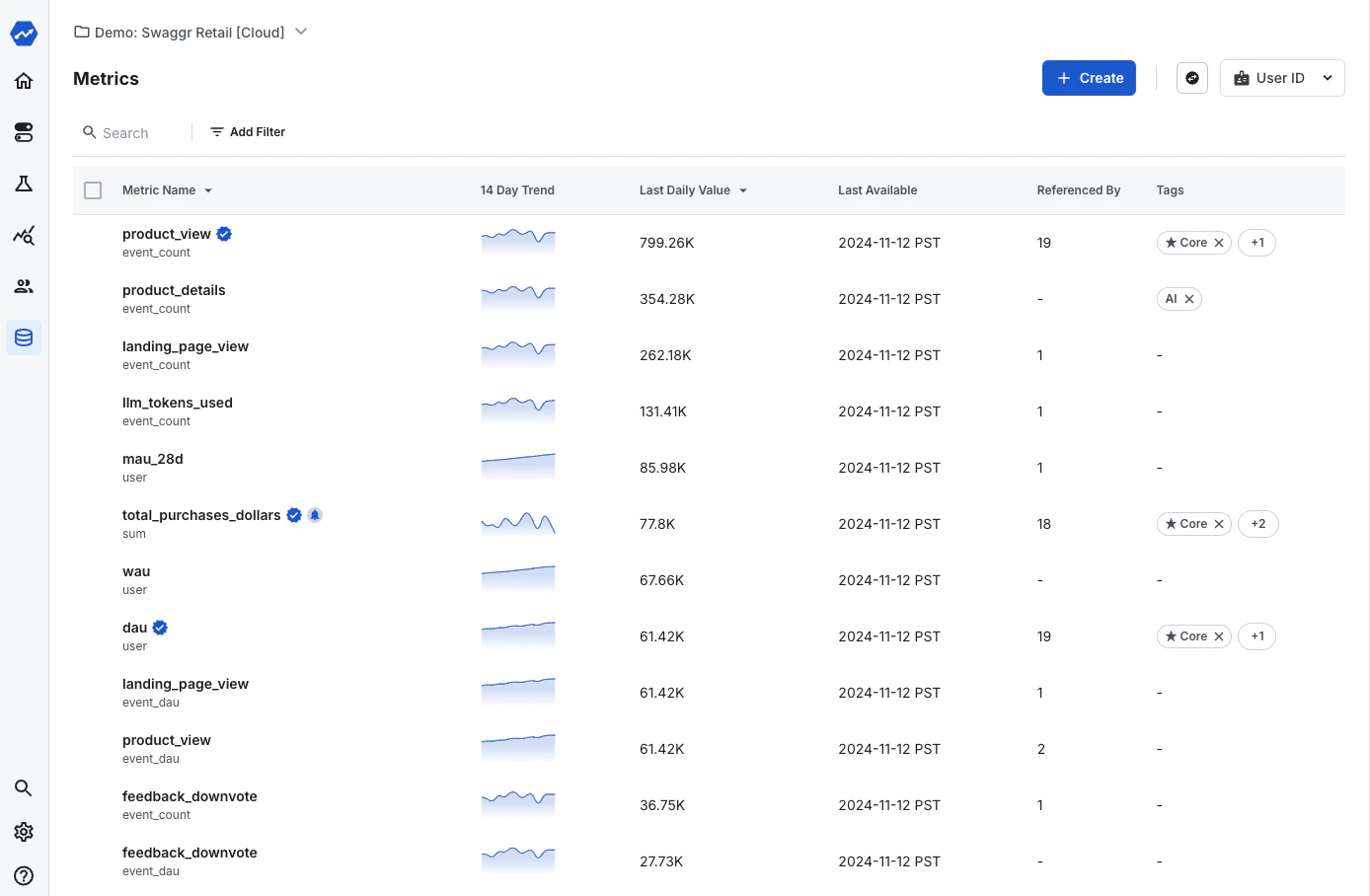Screen dimensions: 1370x896
Task: Click Add Filter above the metrics table
Action: tap(247, 131)
